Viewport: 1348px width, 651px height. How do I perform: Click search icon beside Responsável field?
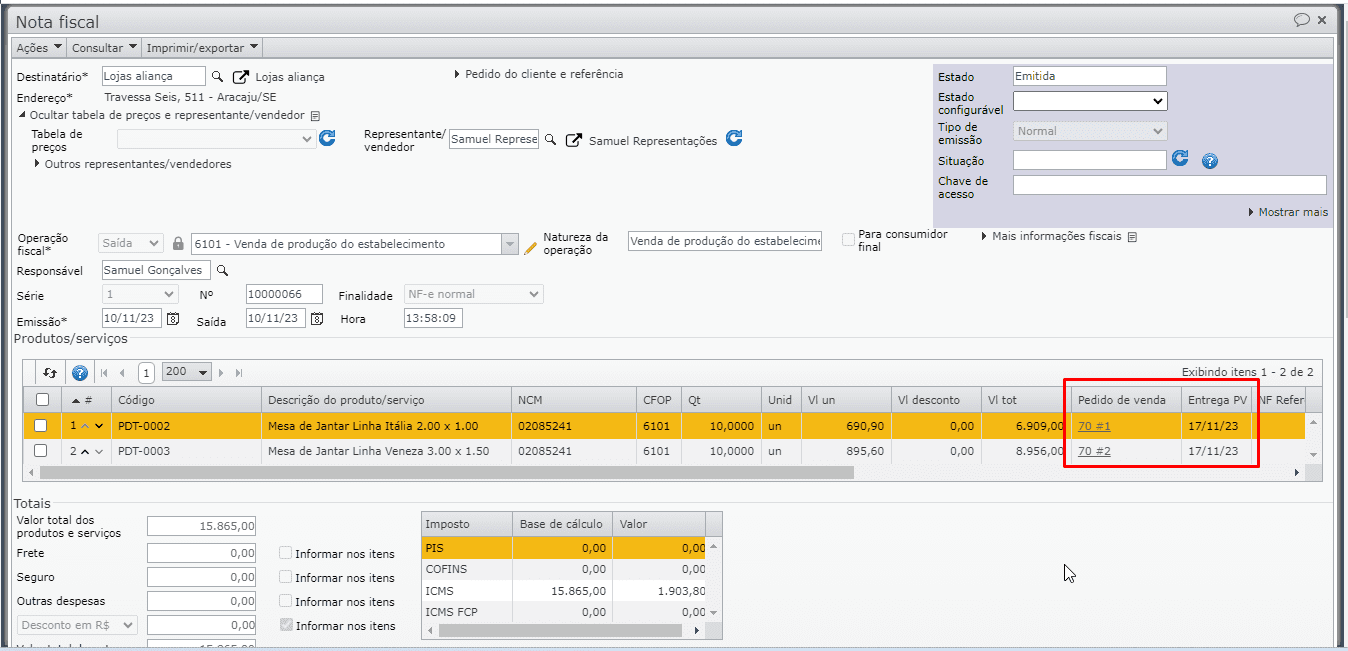[223, 270]
